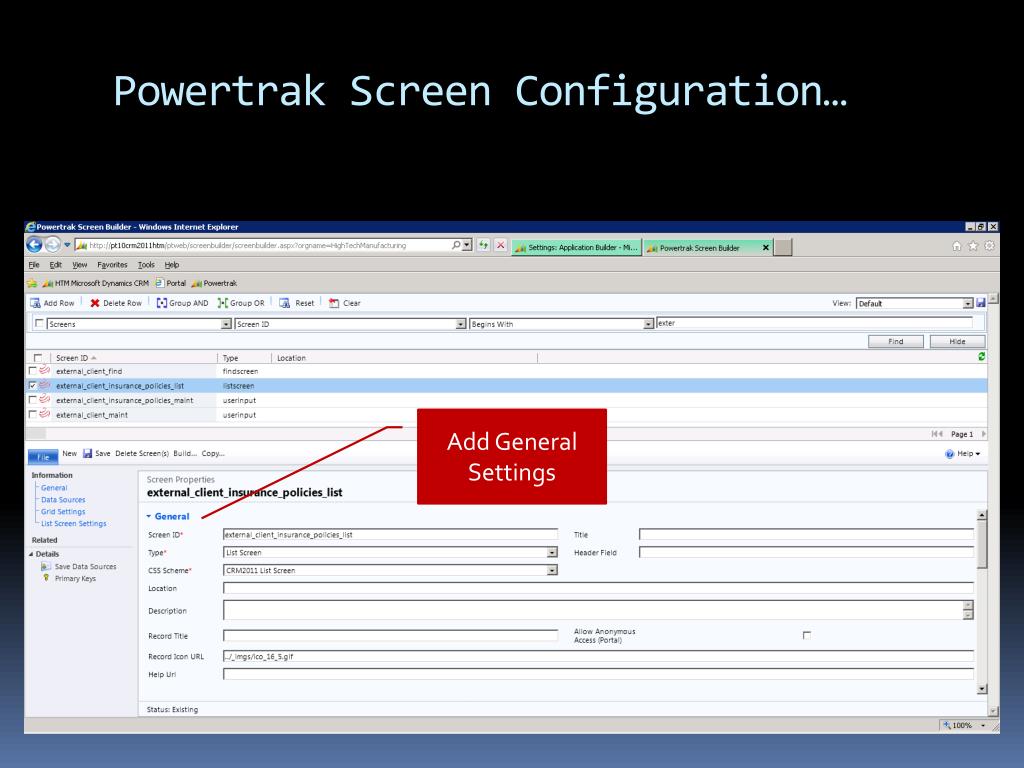Click the zoom level magnifier in status bar
The height and width of the screenshot is (768, 1024).
pyautogui.click(x=947, y=725)
